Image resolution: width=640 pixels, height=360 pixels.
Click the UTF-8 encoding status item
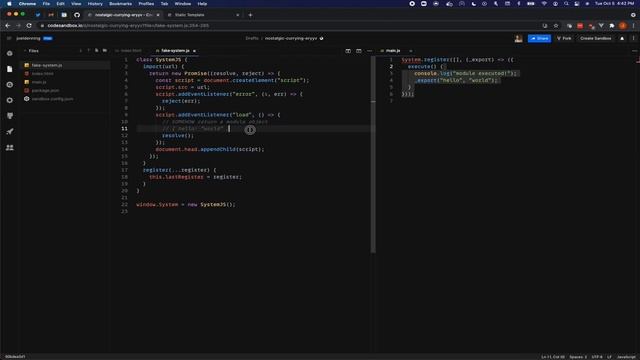point(596,357)
